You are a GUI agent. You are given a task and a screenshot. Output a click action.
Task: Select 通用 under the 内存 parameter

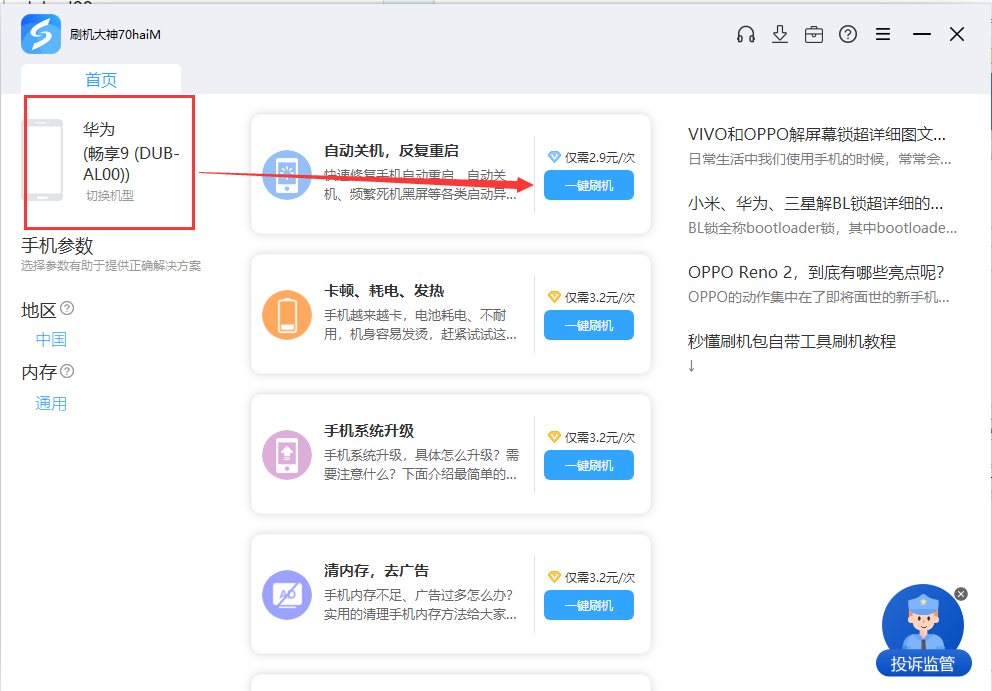pos(50,402)
